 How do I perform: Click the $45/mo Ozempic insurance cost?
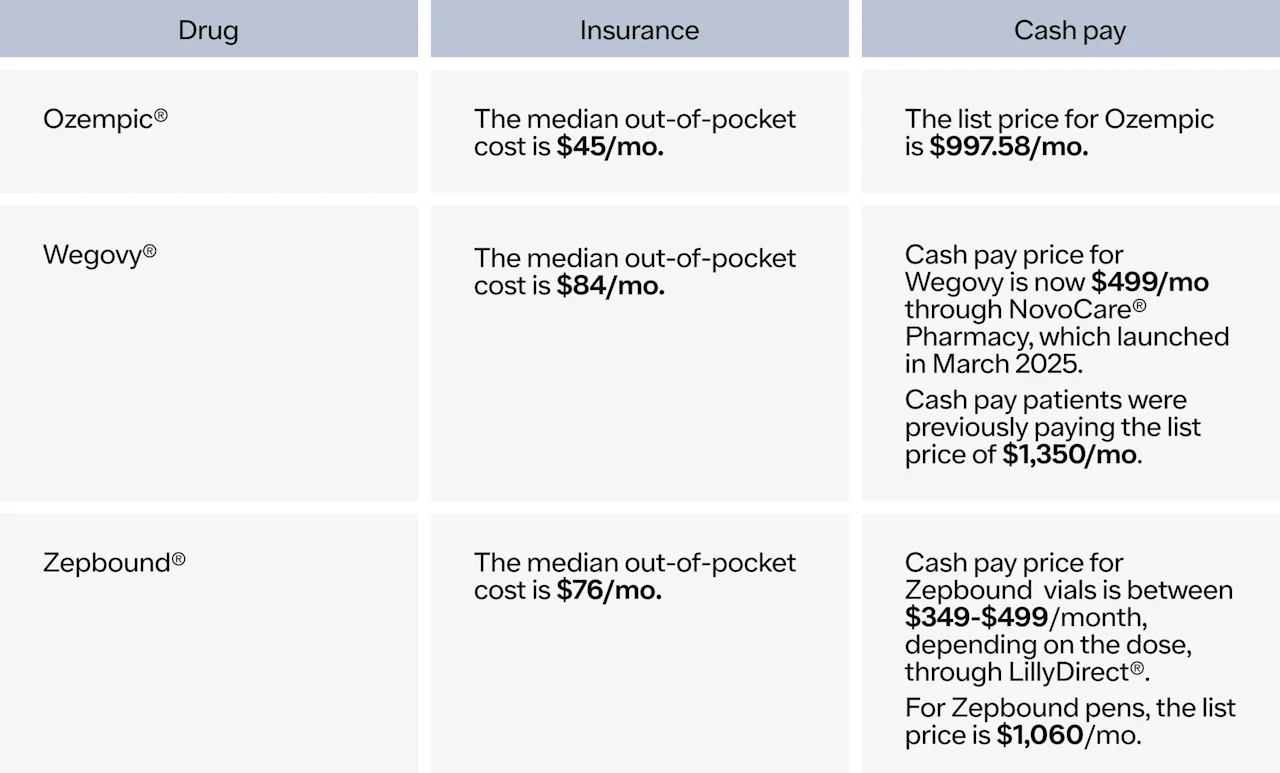[x=610, y=147]
